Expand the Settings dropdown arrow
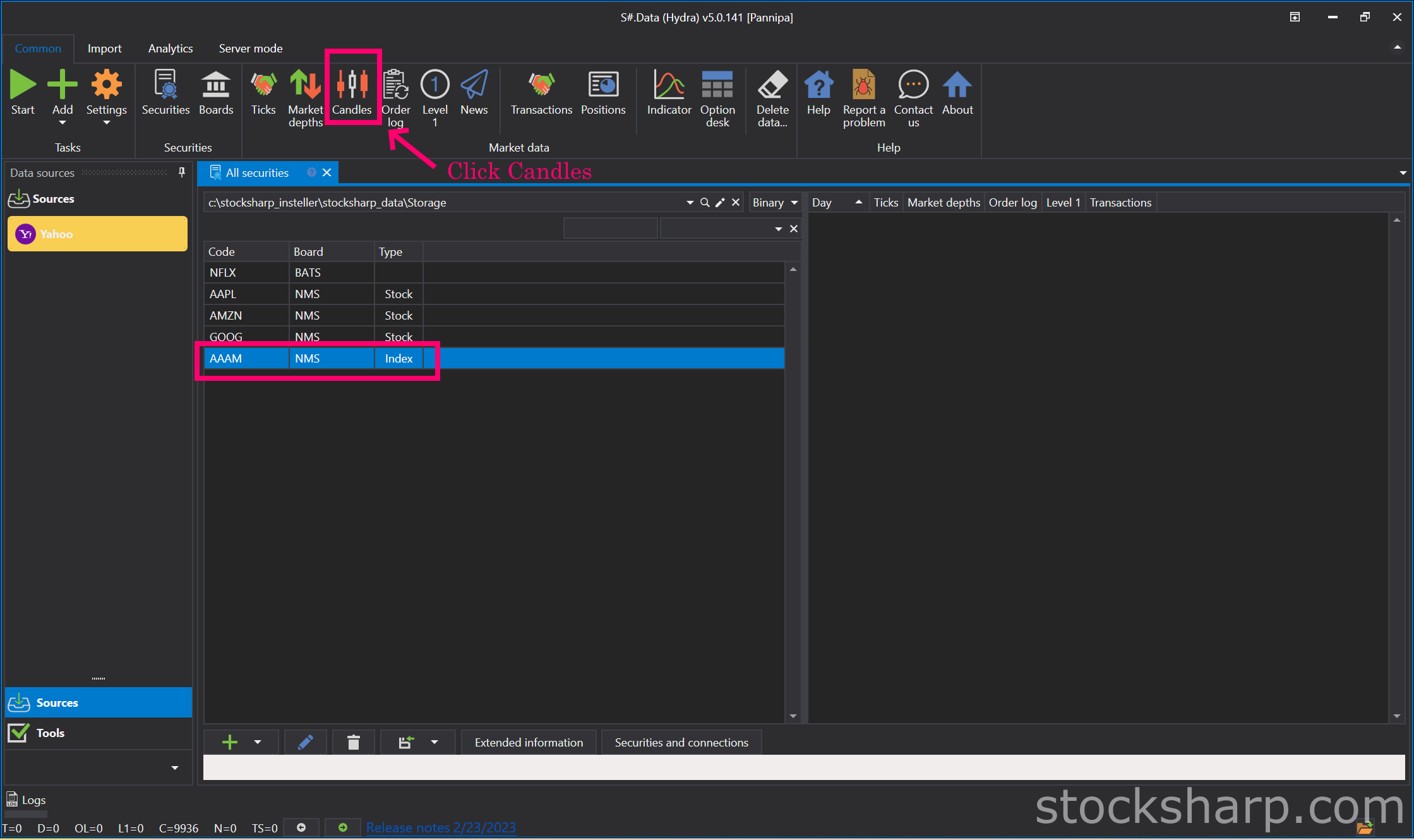The height and width of the screenshot is (840, 1414). 106,123
